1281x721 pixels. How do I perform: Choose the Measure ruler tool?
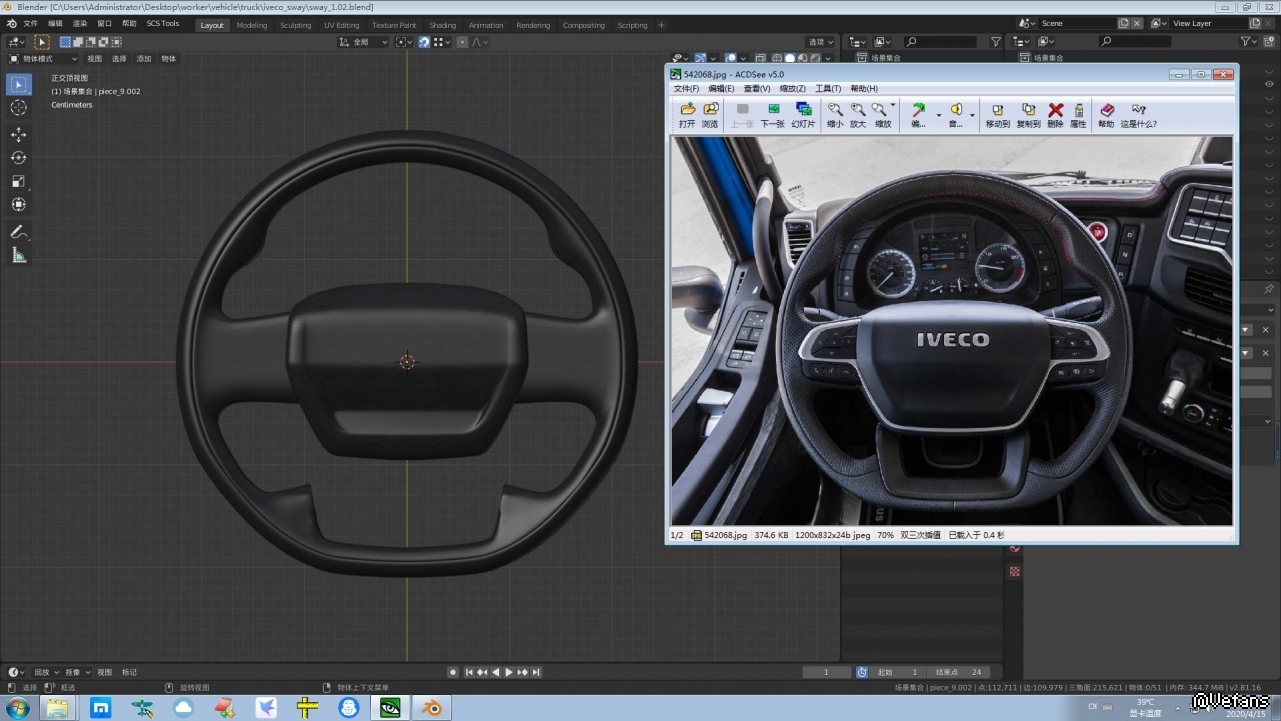(19, 256)
